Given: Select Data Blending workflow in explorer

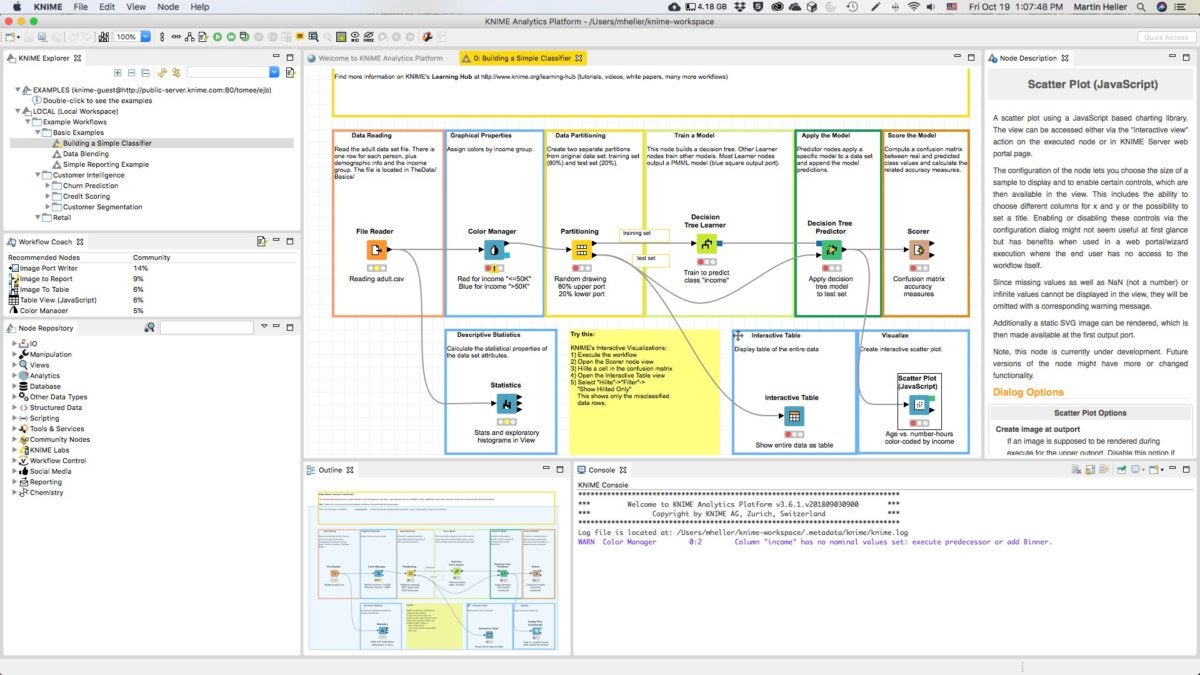Looking at the screenshot, I should coord(84,154).
